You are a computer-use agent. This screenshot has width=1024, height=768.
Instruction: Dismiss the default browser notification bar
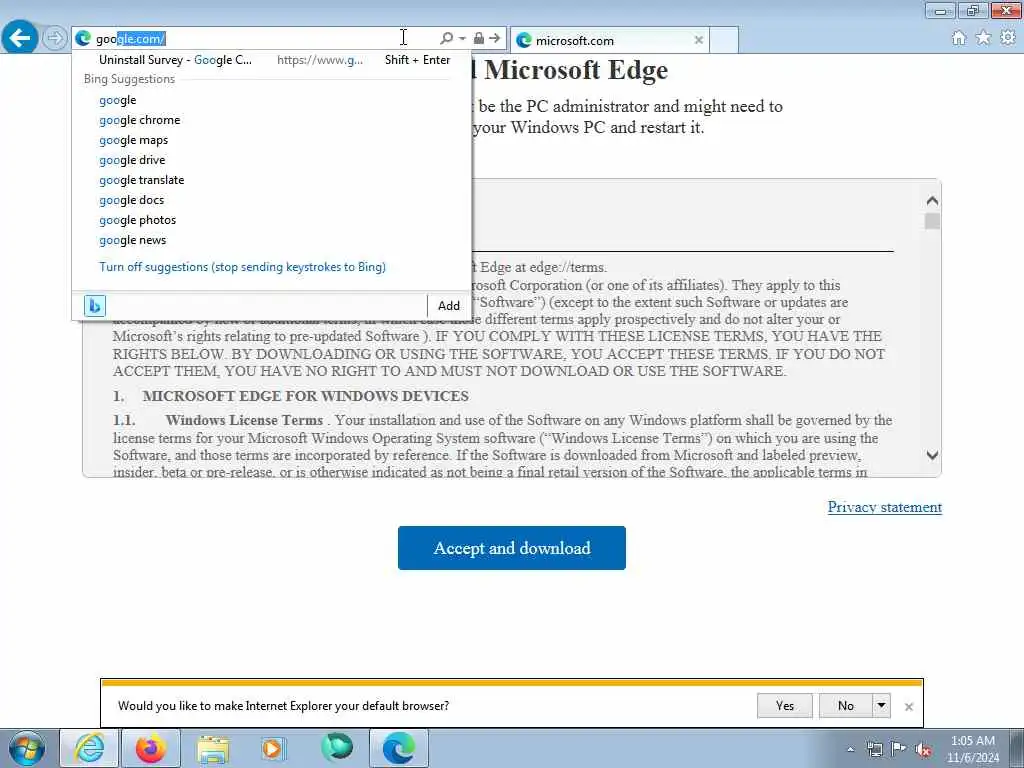(908, 707)
